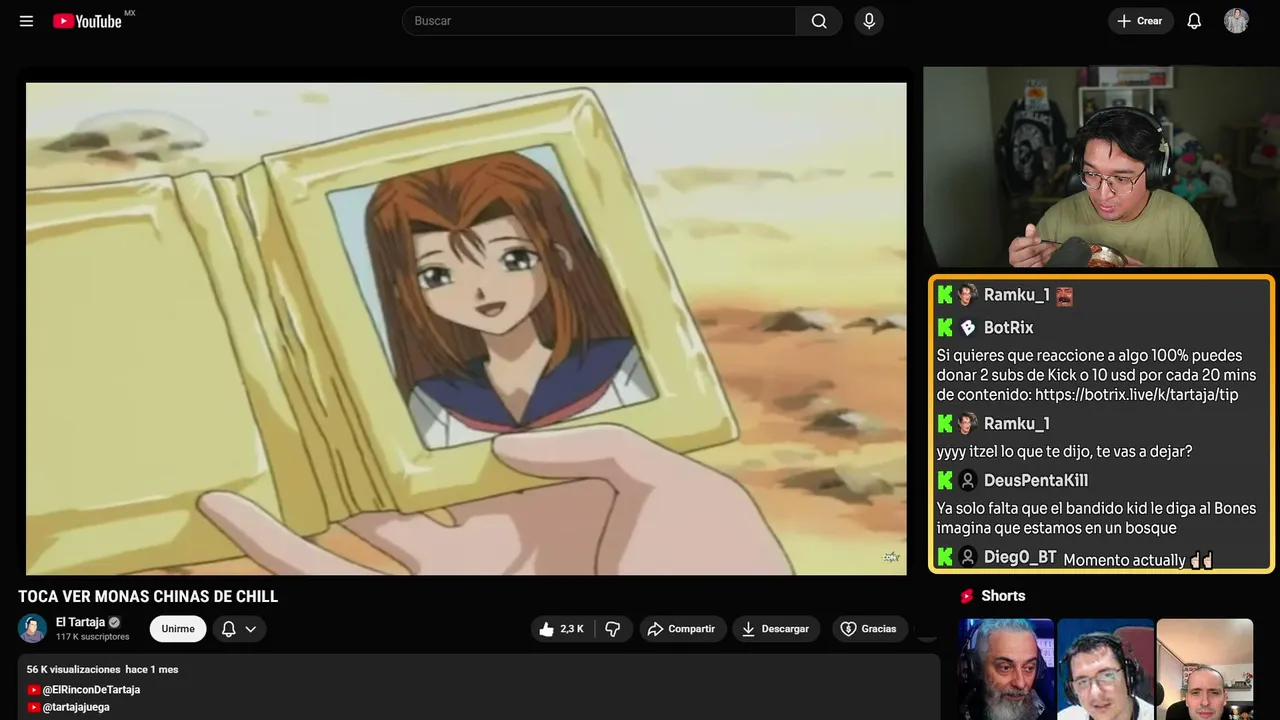Share the video with Compartir

tap(683, 629)
